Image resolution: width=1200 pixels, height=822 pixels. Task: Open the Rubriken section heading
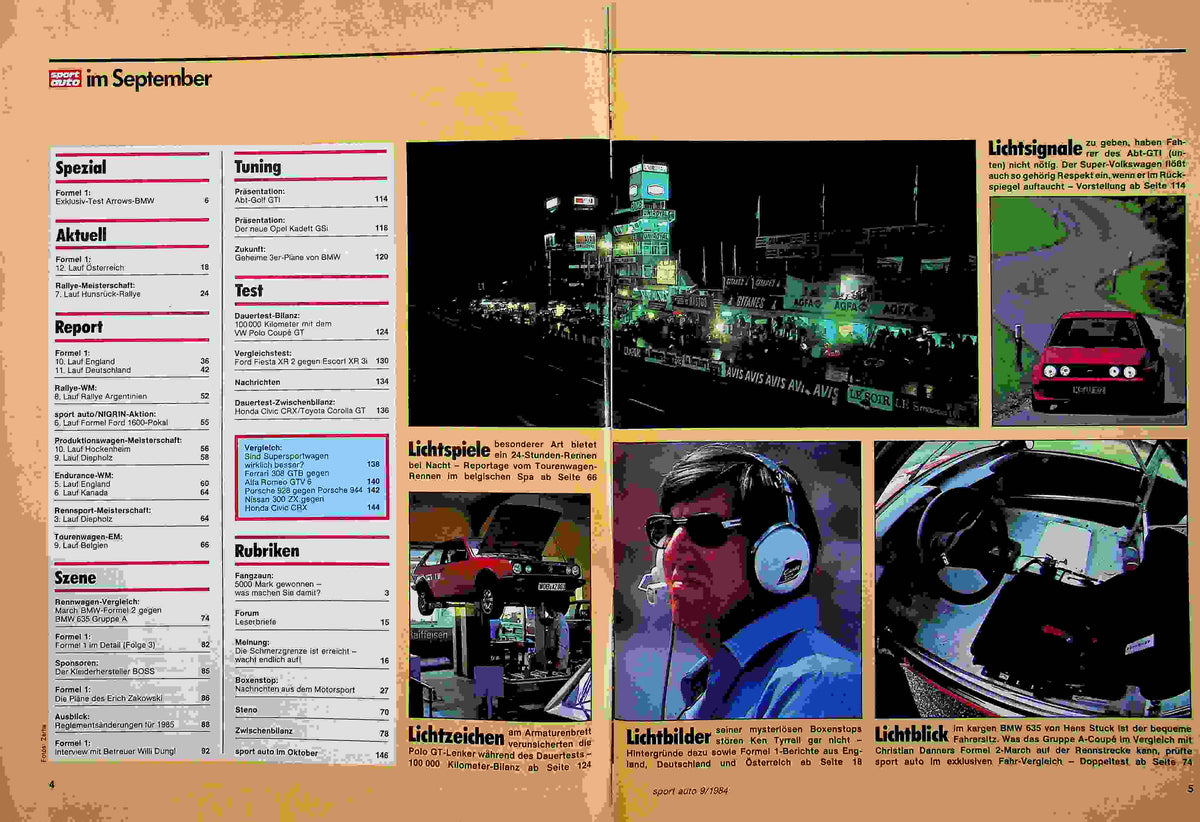pos(267,550)
